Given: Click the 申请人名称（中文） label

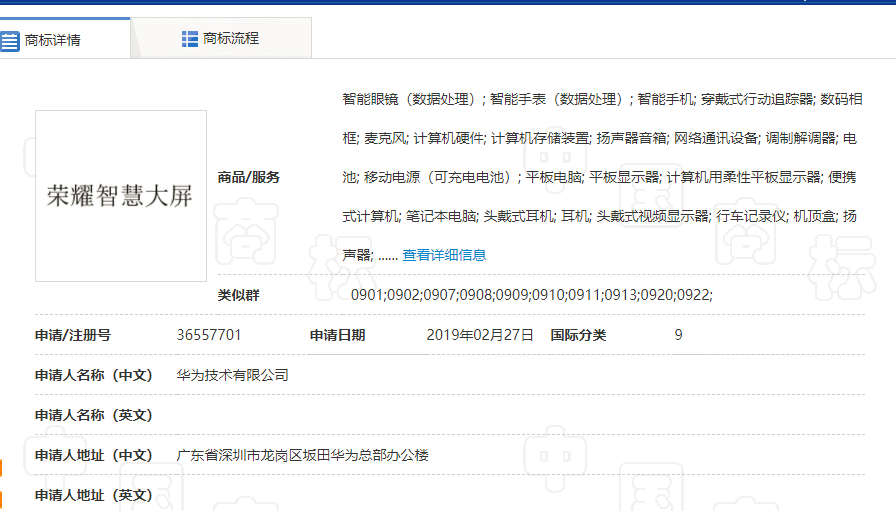Looking at the screenshot, I should (x=94, y=375).
